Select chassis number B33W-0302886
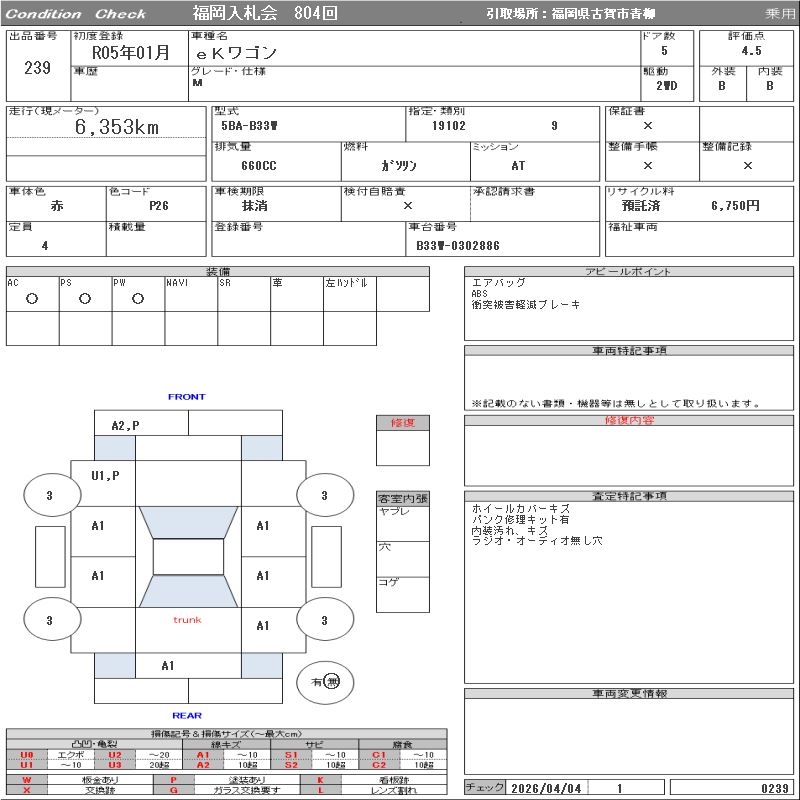The image size is (800, 800). pos(457,245)
